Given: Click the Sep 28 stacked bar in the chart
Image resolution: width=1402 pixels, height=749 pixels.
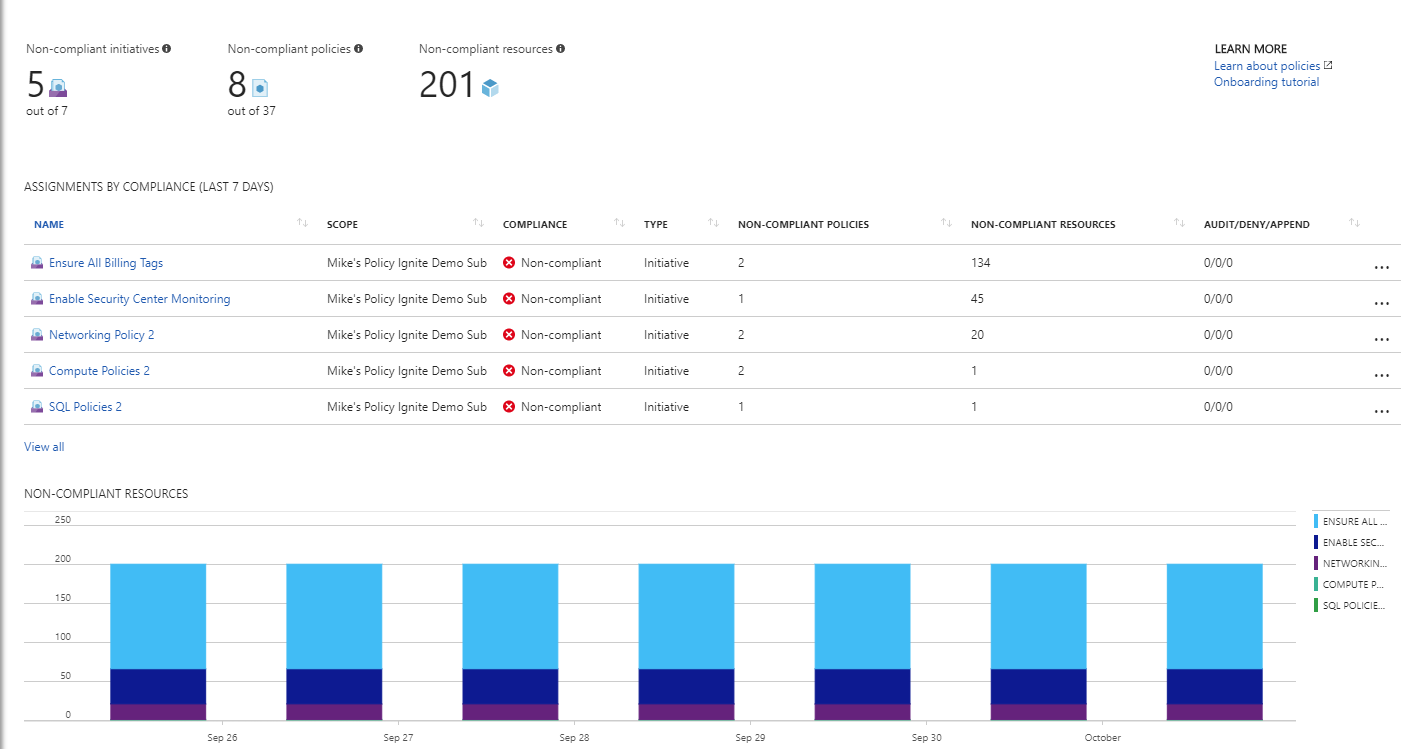Looking at the screenshot, I should click(x=509, y=640).
